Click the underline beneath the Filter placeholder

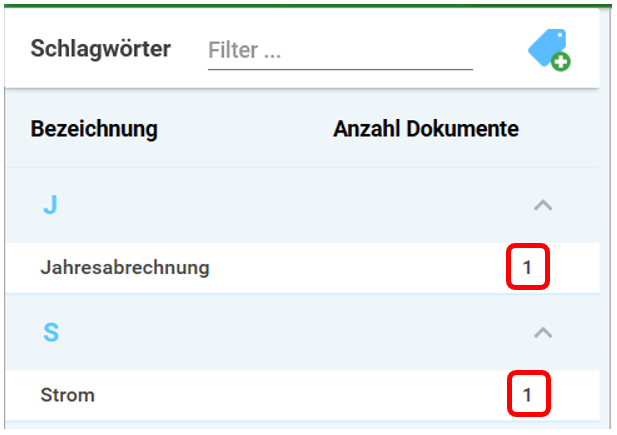click(340, 69)
